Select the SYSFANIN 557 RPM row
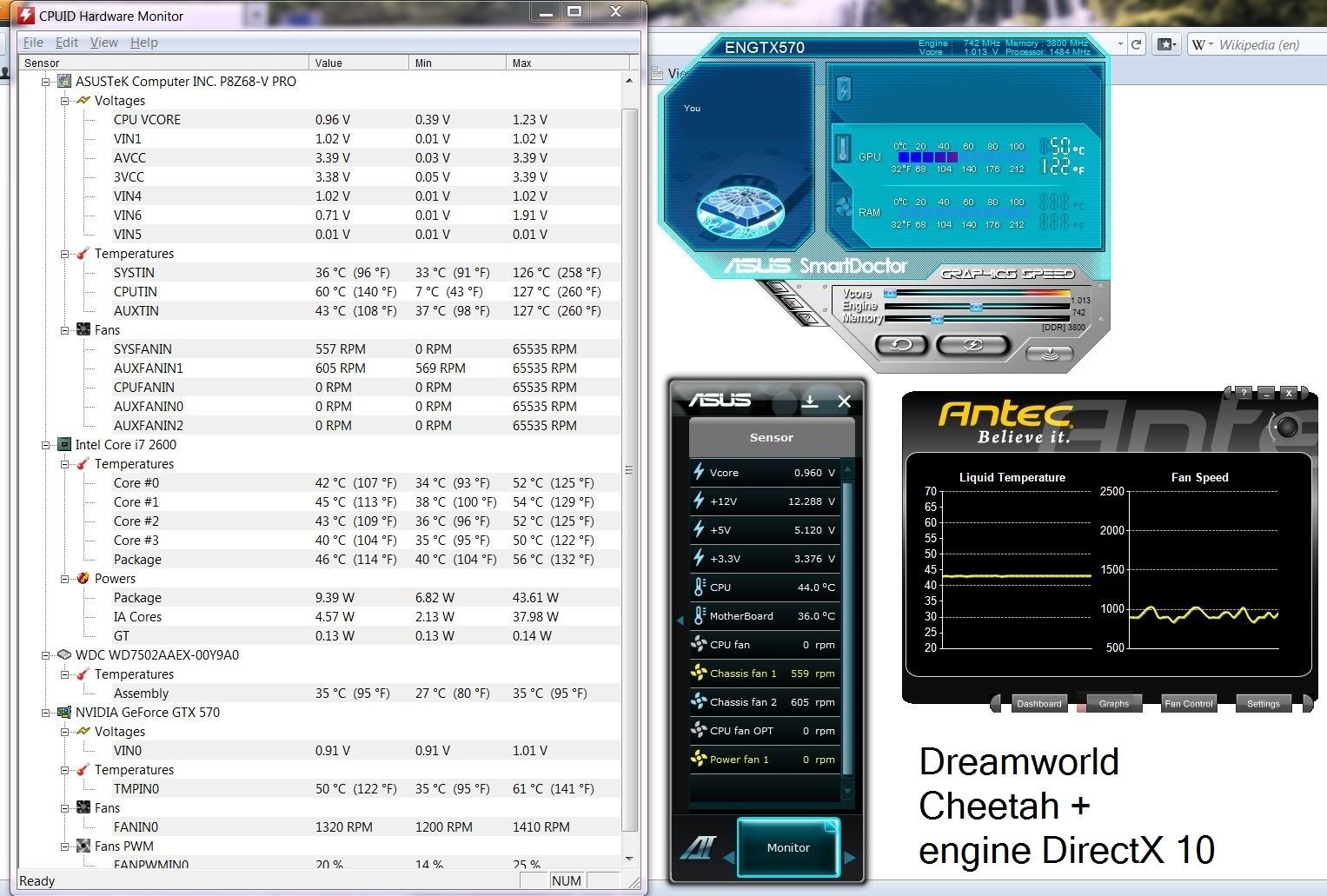1327x896 pixels. 365,348
